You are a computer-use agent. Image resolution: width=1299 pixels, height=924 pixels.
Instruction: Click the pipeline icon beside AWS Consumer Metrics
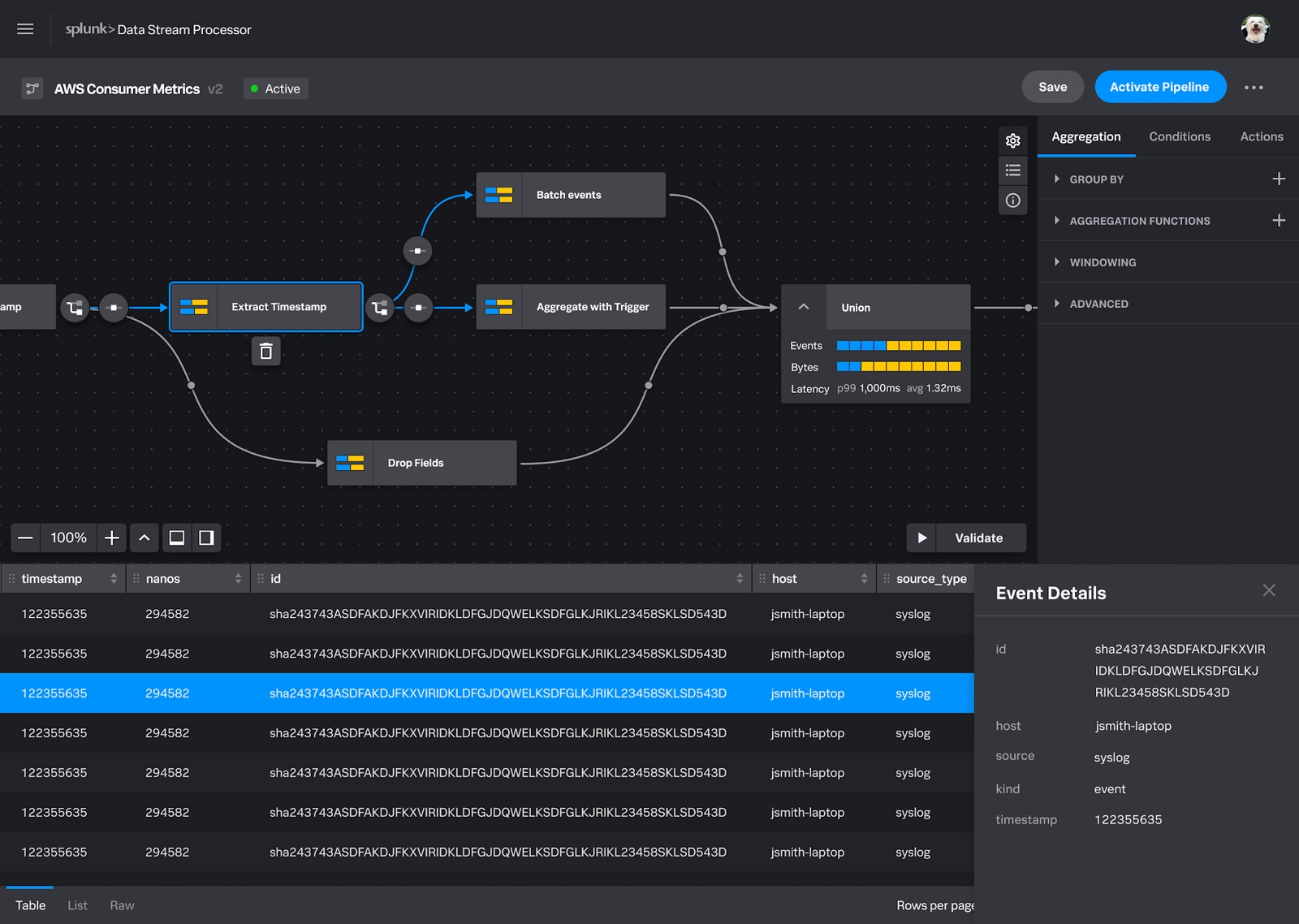click(x=32, y=89)
